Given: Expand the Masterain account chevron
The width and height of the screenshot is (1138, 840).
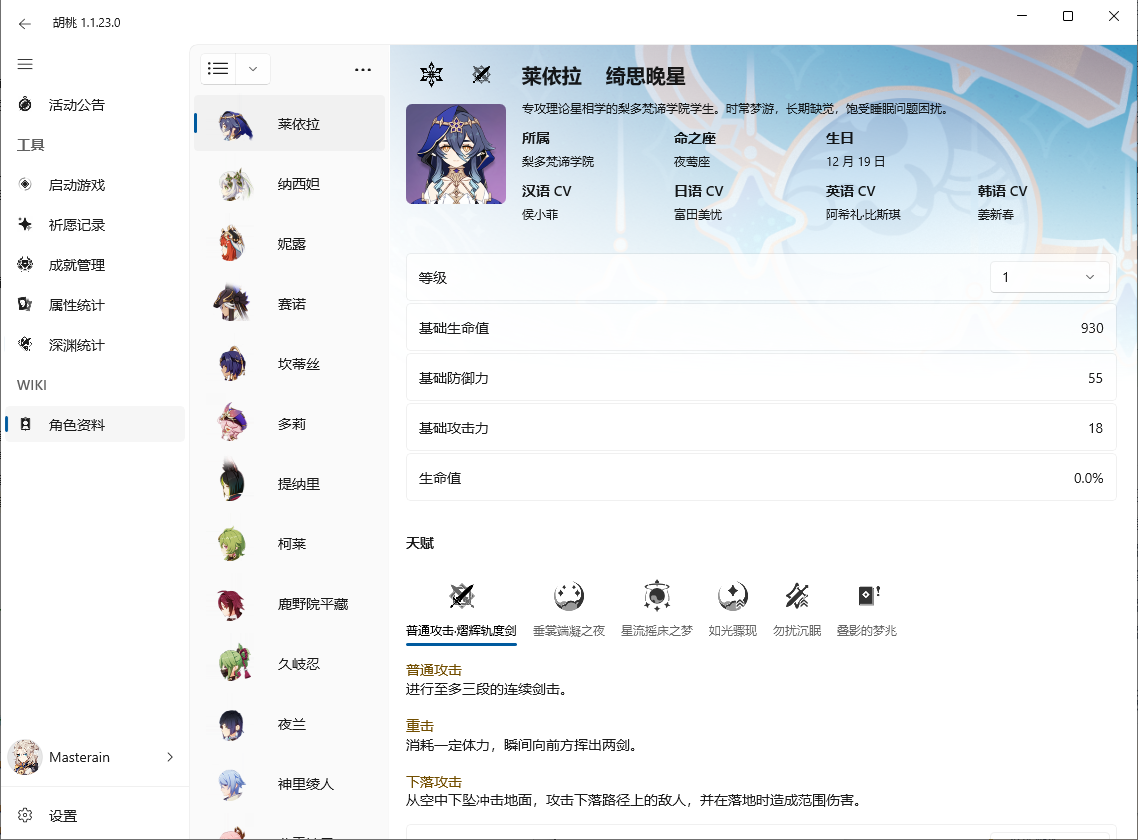Looking at the screenshot, I should tap(170, 757).
